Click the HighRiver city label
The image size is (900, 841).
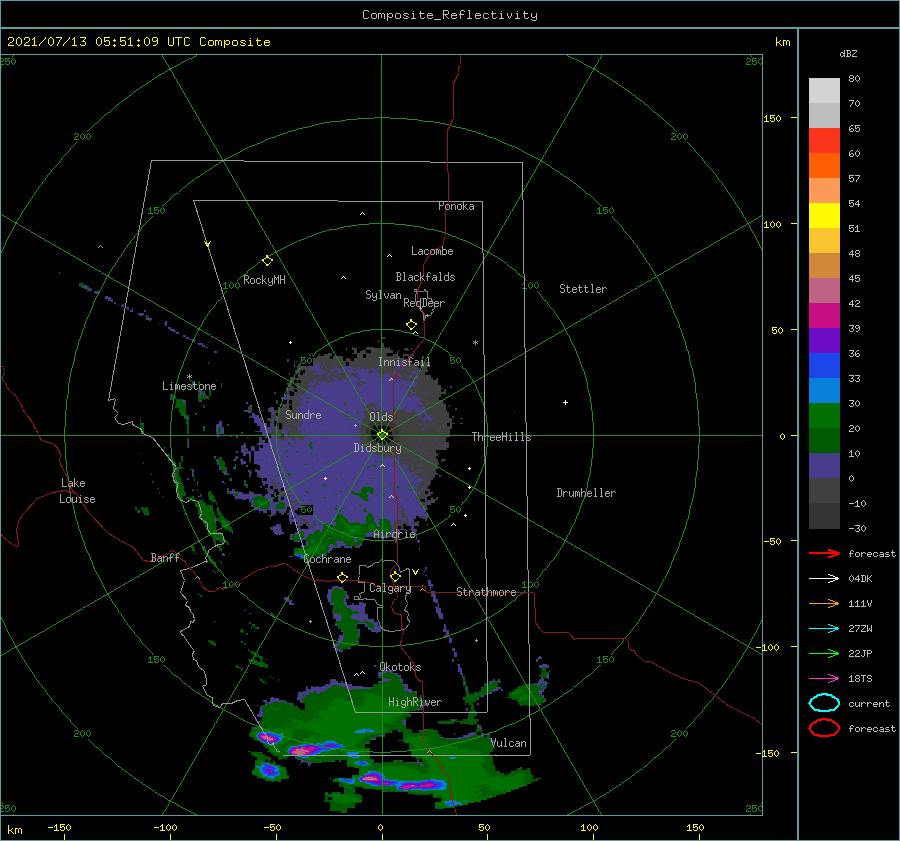point(415,702)
